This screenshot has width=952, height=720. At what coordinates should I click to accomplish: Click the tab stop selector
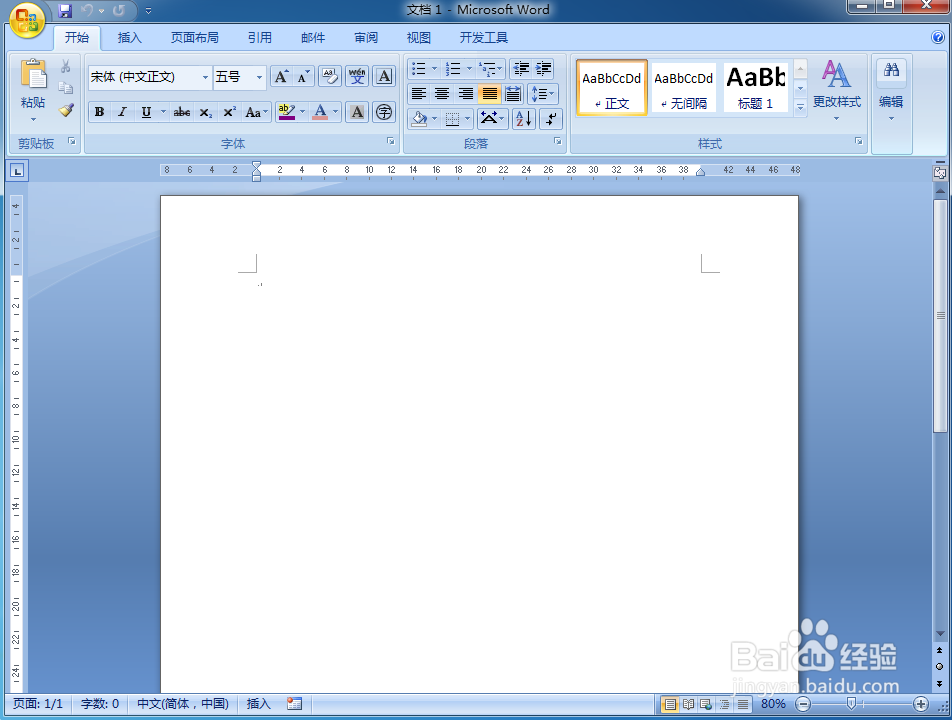[18, 171]
